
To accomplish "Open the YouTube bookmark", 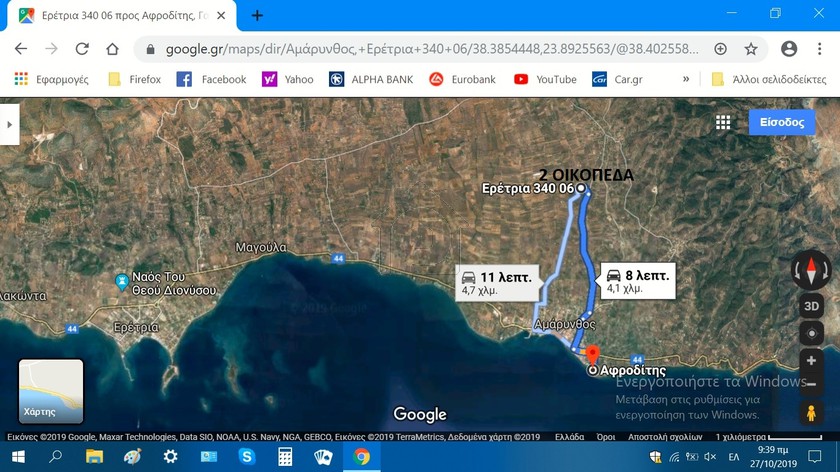I will 545,79.
